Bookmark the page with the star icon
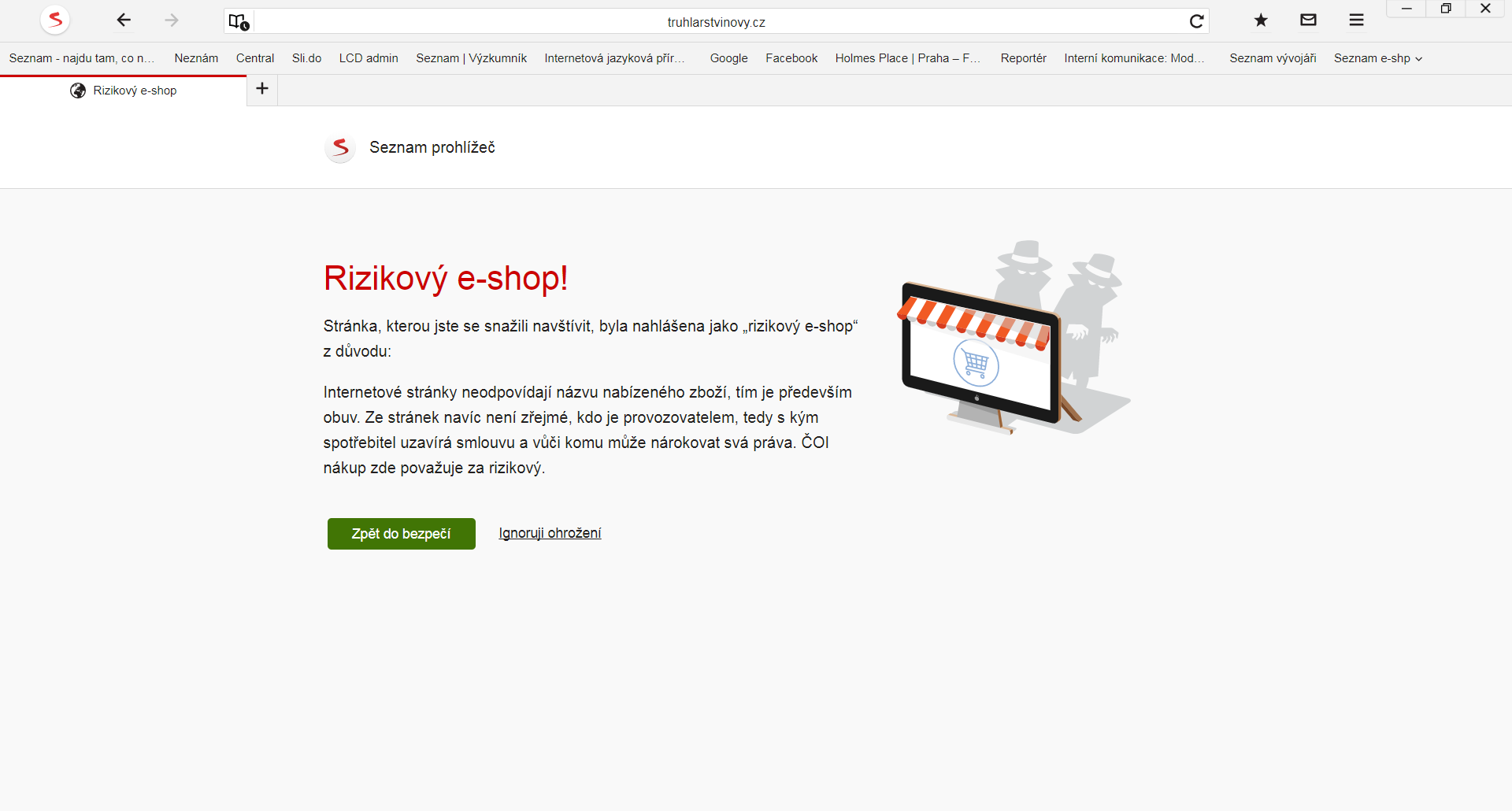Screen dimensions: 1512x811 click(x=1261, y=20)
